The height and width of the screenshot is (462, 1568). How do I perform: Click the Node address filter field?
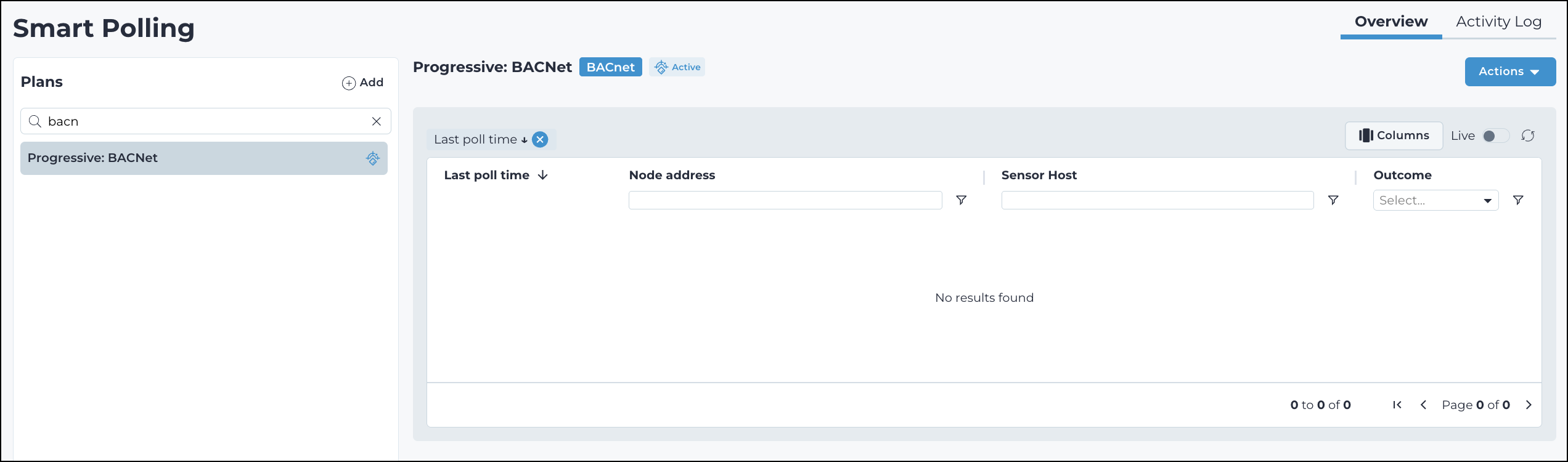[x=785, y=200]
